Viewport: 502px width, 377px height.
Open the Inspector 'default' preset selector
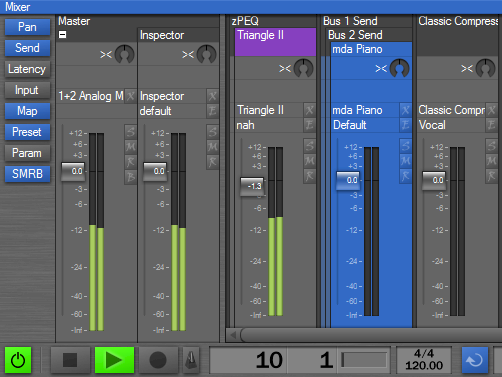[x=172, y=111]
